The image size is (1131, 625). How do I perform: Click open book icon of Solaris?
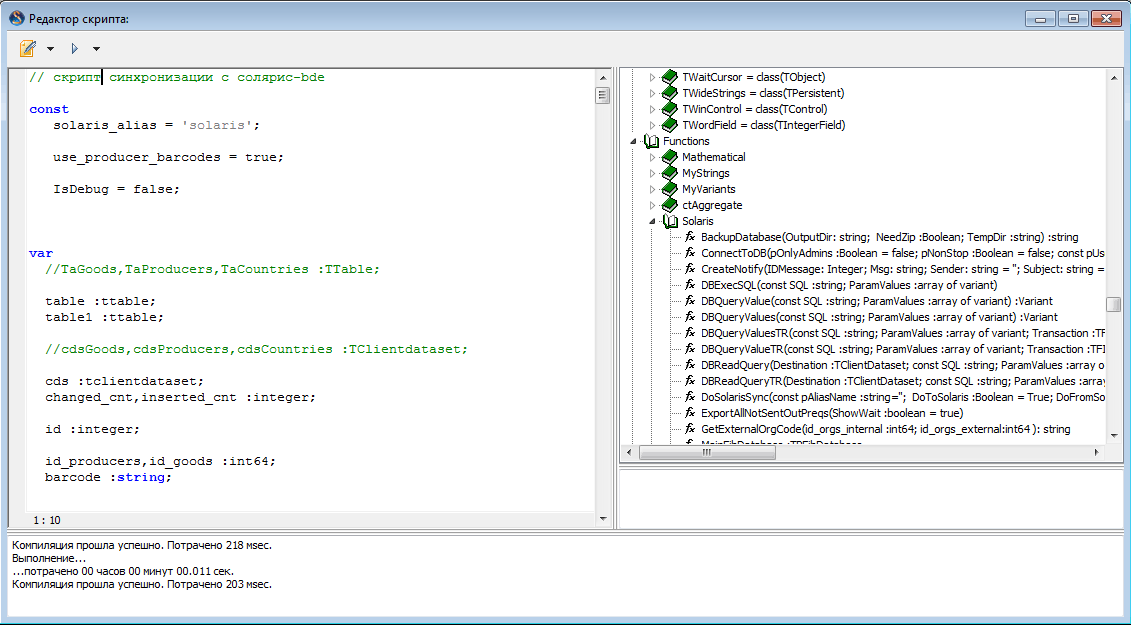[670, 221]
